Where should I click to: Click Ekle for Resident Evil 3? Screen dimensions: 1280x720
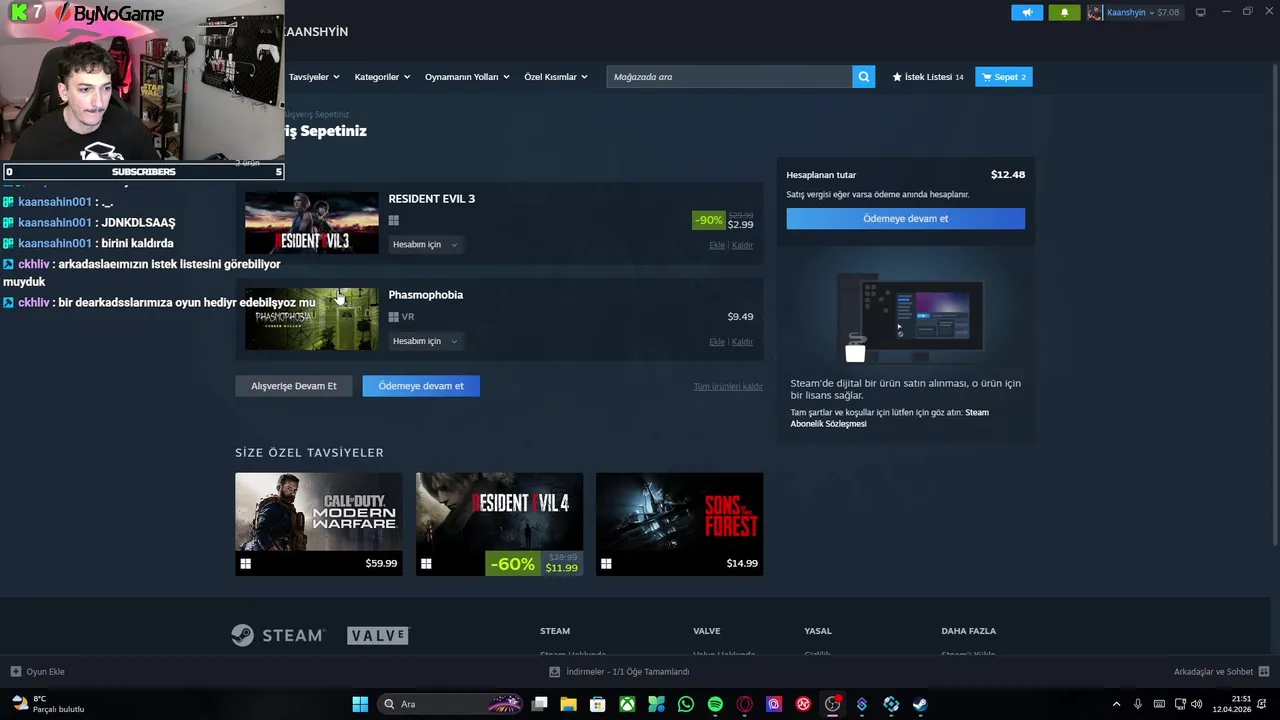(716, 245)
